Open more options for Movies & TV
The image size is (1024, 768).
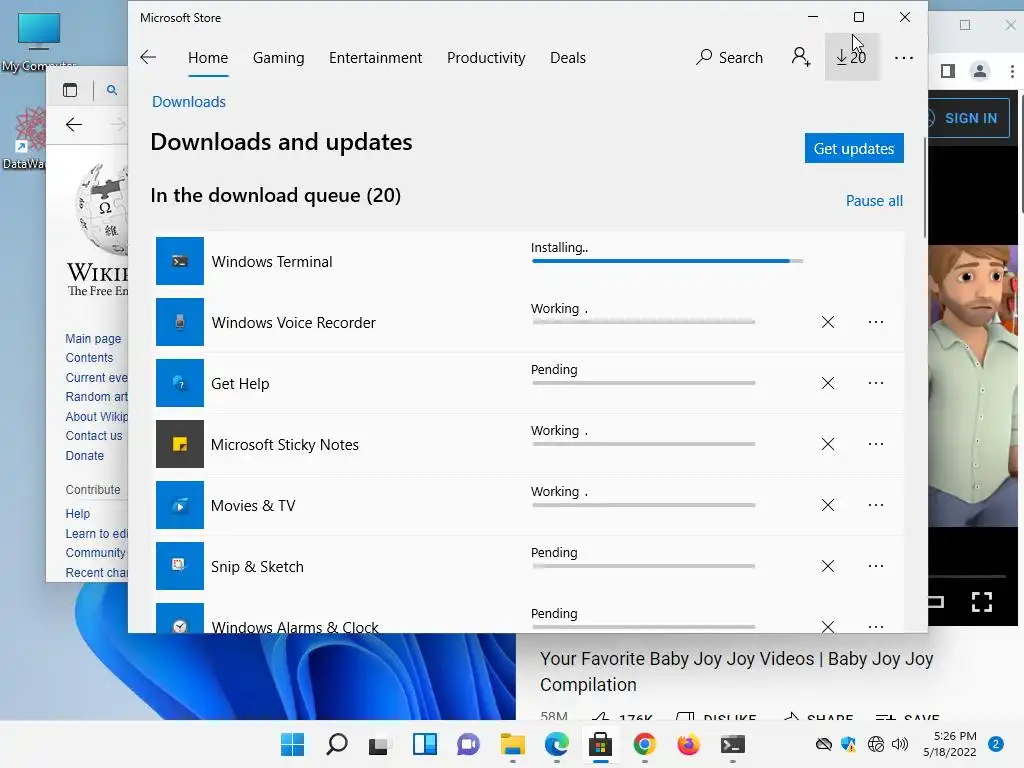876,505
